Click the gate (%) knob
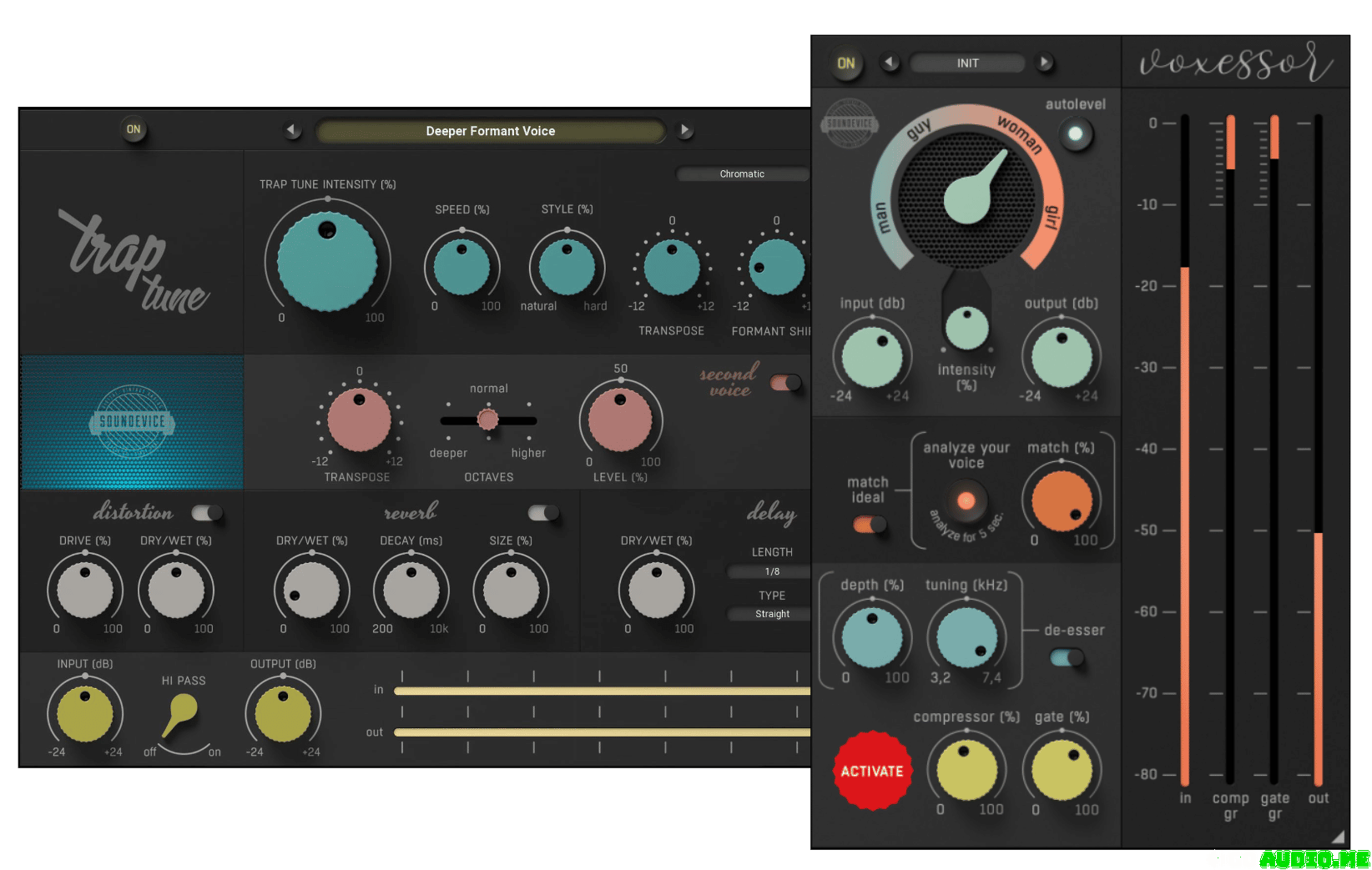The width and height of the screenshot is (1372, 870). [x=1062, y=770]
